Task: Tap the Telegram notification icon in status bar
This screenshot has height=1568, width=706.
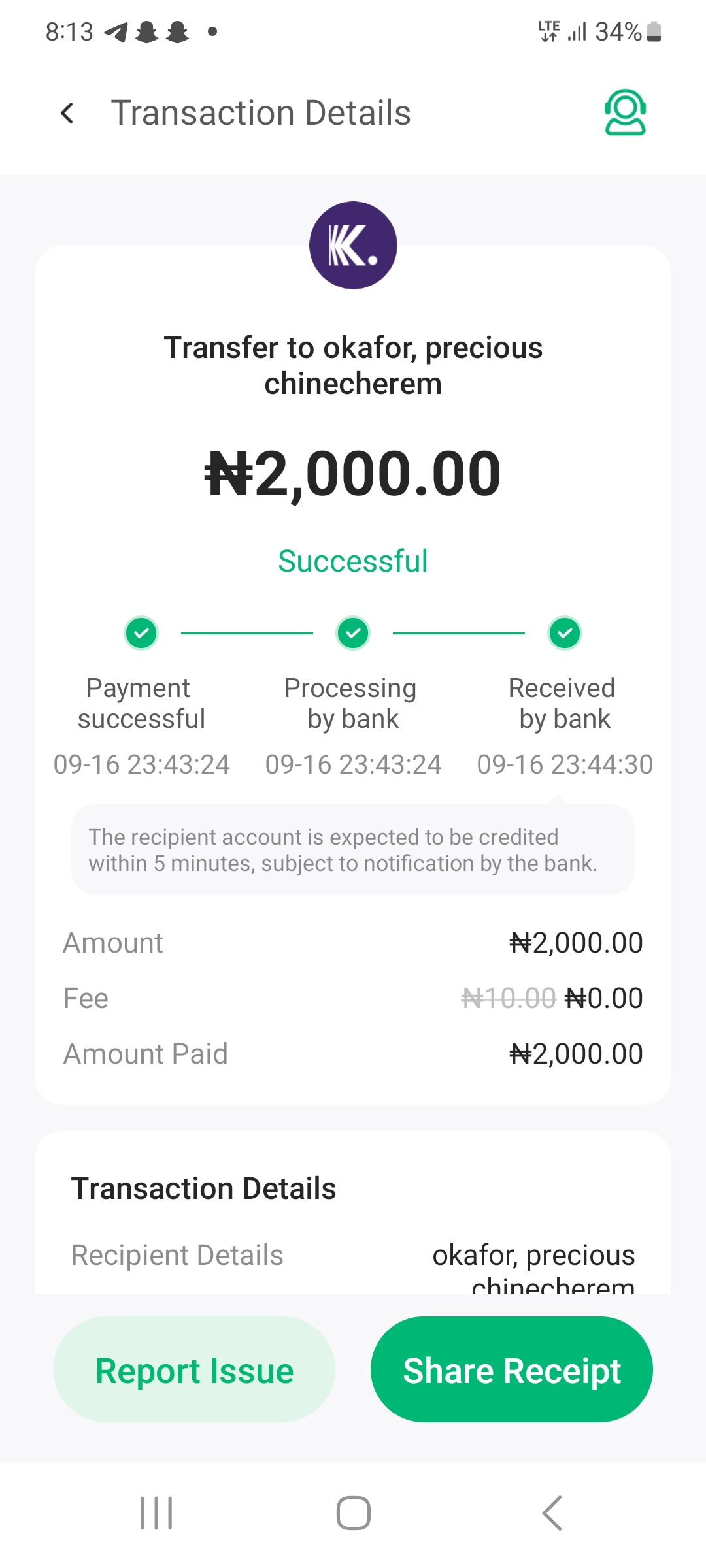Action: pos(116,31)
